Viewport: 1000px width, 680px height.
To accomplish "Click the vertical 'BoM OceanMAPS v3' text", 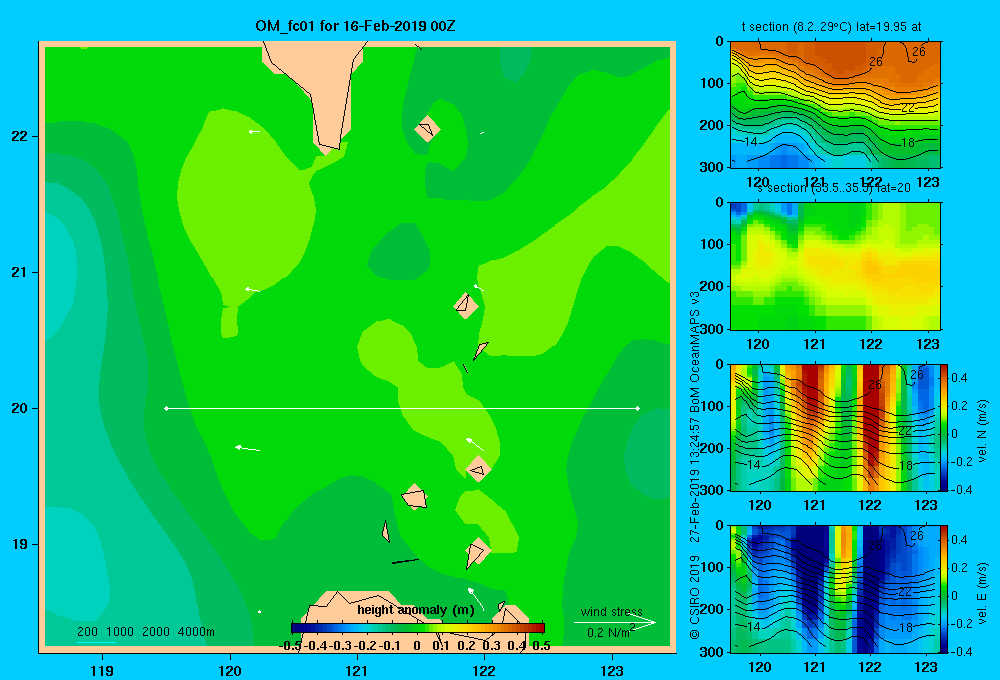I will 695,353.
